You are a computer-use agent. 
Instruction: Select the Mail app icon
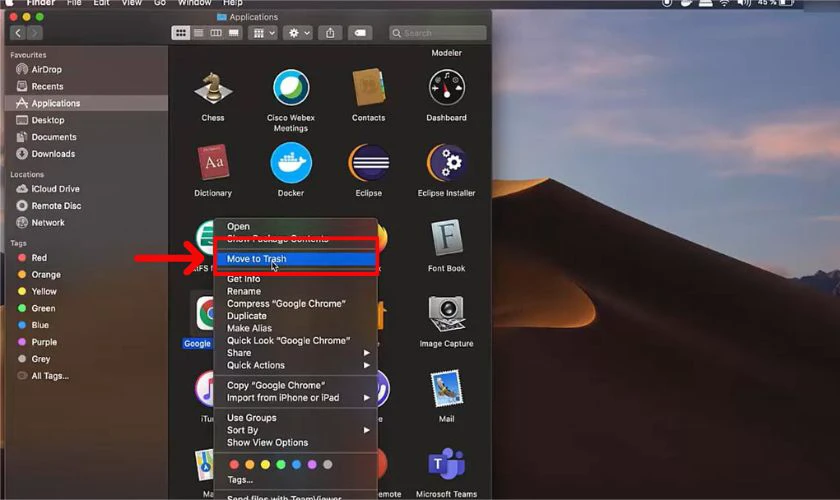click(x=446, y=389)
